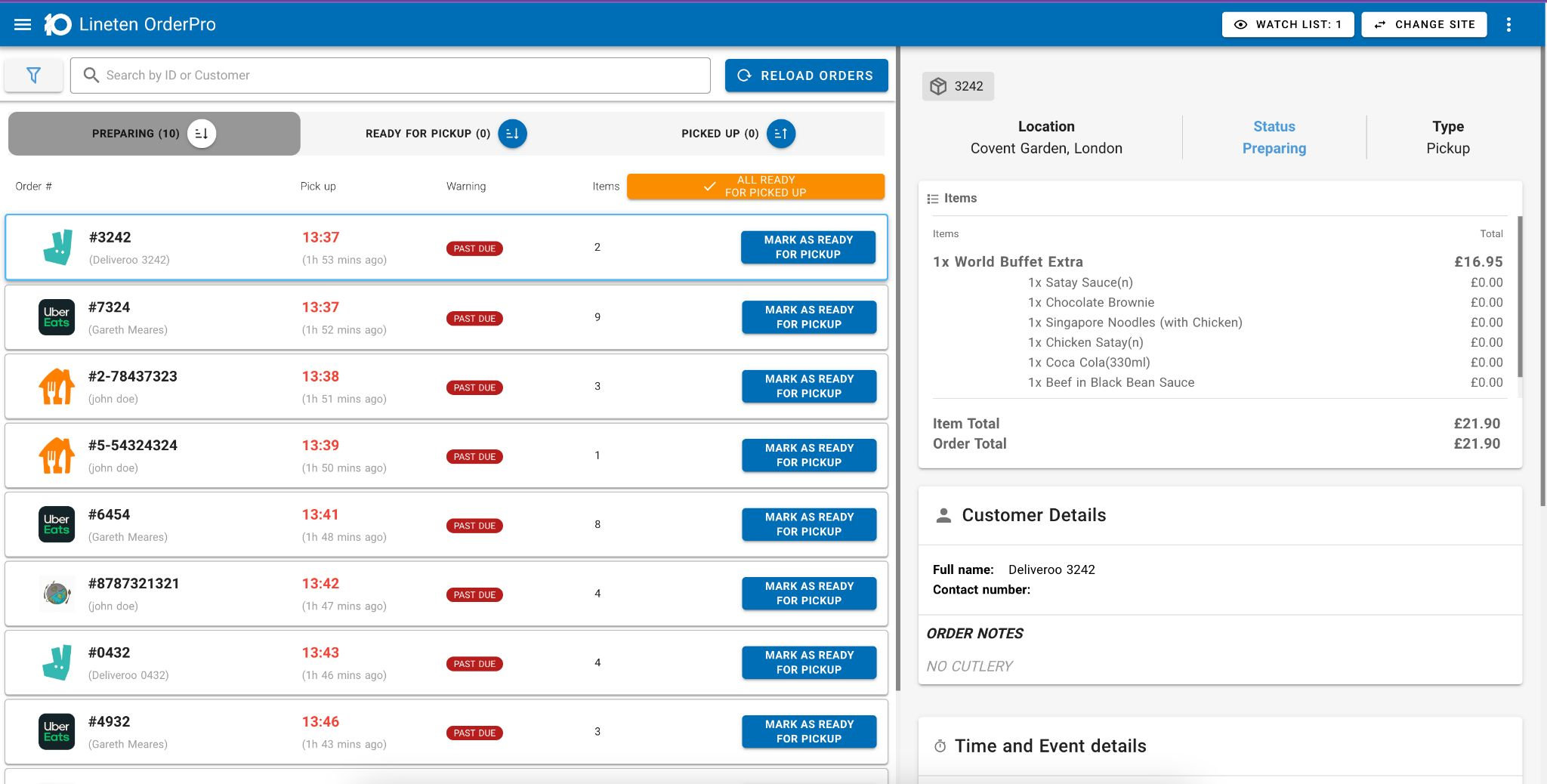Screen dimensions: 1547x784
Task: Mark order #0432 as ready for pickup
Action: pyautogui.click(x=809, y=662)
